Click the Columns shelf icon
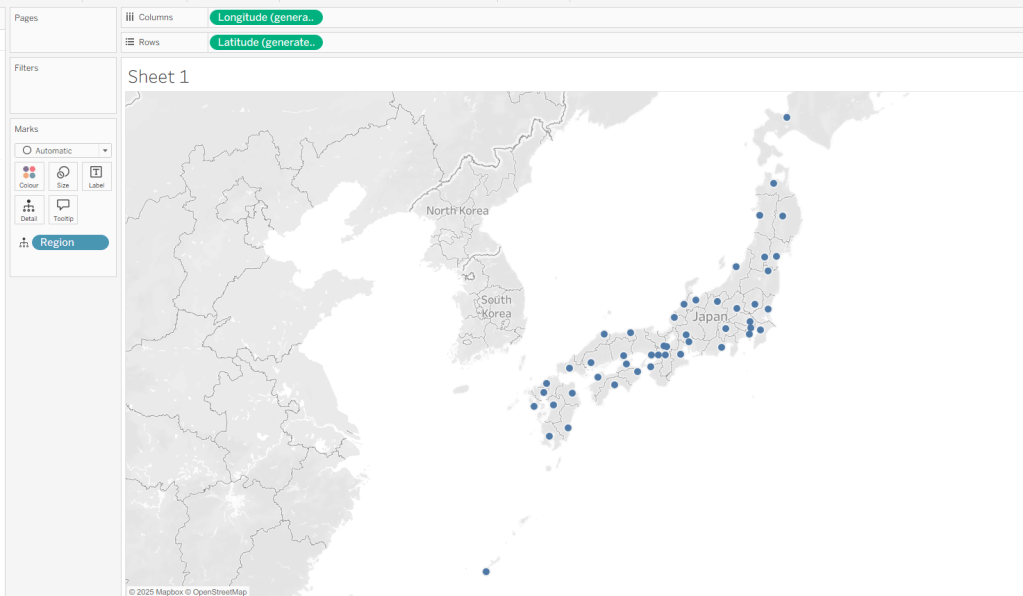 click(x=130, y=17)
